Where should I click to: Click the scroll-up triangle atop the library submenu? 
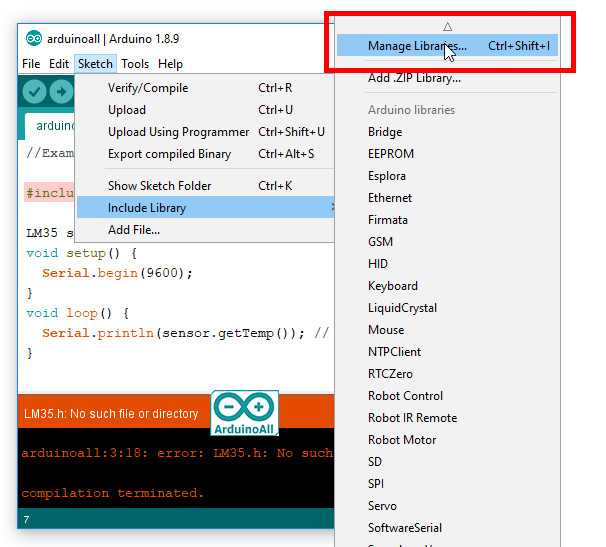(448, 26)
